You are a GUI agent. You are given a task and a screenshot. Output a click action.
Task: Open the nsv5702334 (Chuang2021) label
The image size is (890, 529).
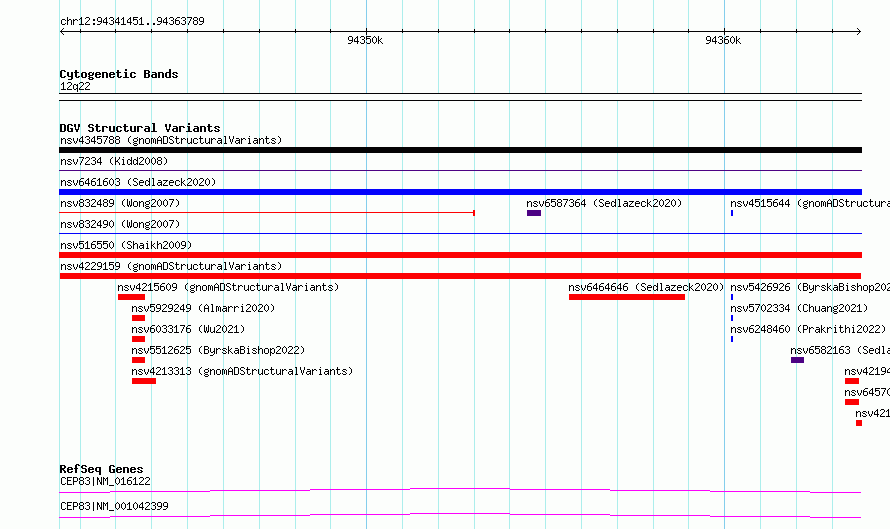click(799, 308)
